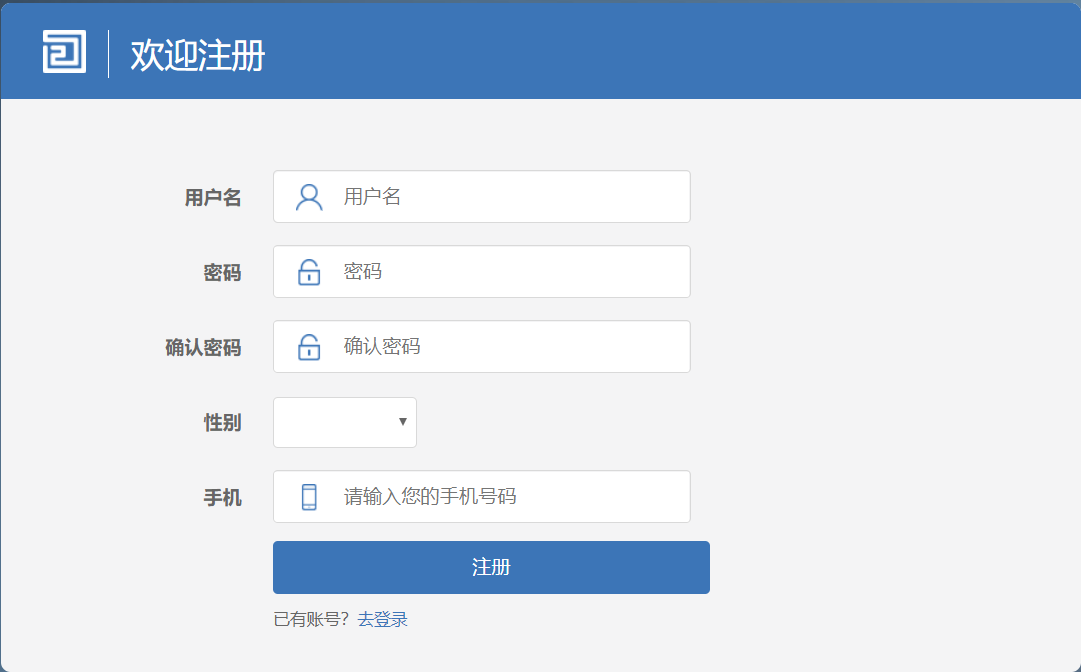Click the user silhouette icon in 用户名 field
This screenshot has width=1081, height=672.
click(x=309, y=197)
